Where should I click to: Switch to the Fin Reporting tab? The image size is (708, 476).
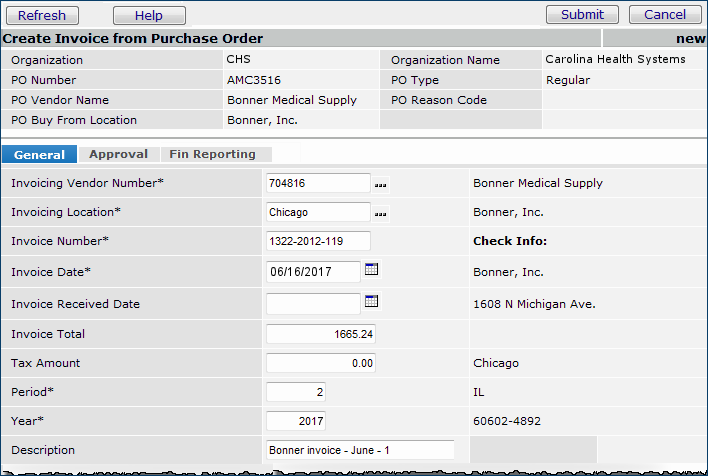pyautogui.click(x=212, y=154)
